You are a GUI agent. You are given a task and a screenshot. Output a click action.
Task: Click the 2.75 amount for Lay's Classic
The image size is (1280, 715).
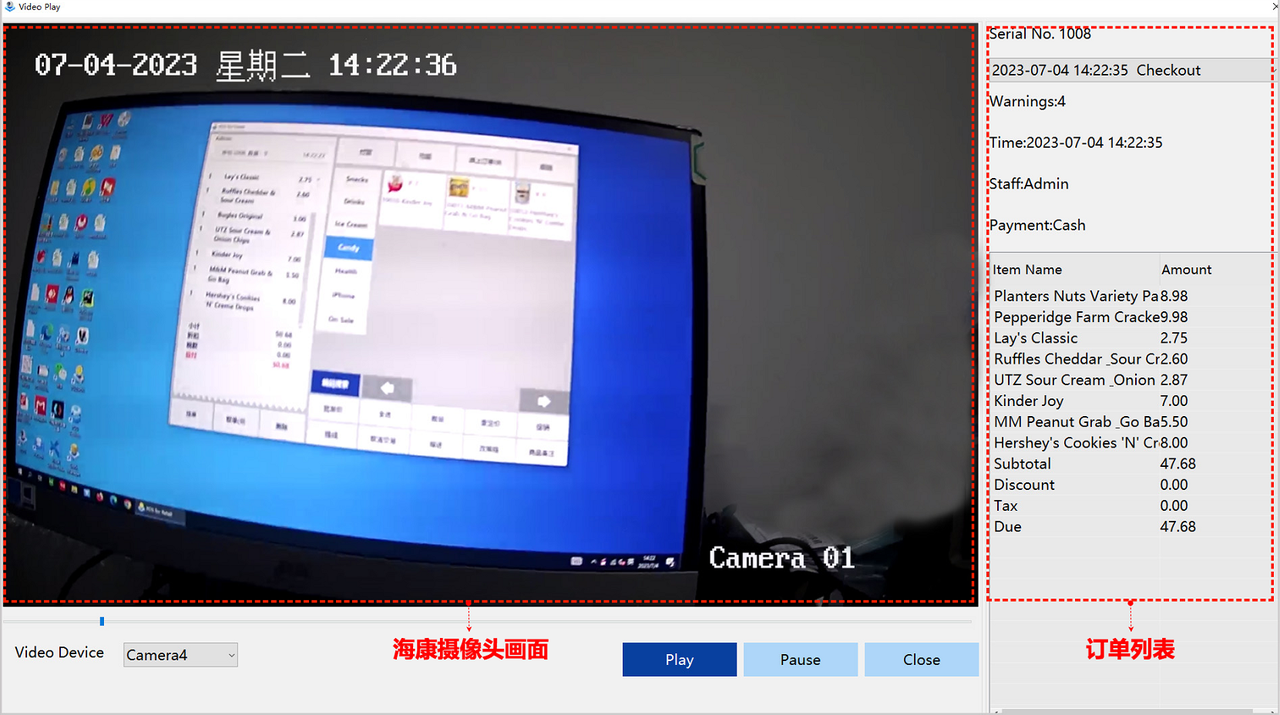(1174, 338)
